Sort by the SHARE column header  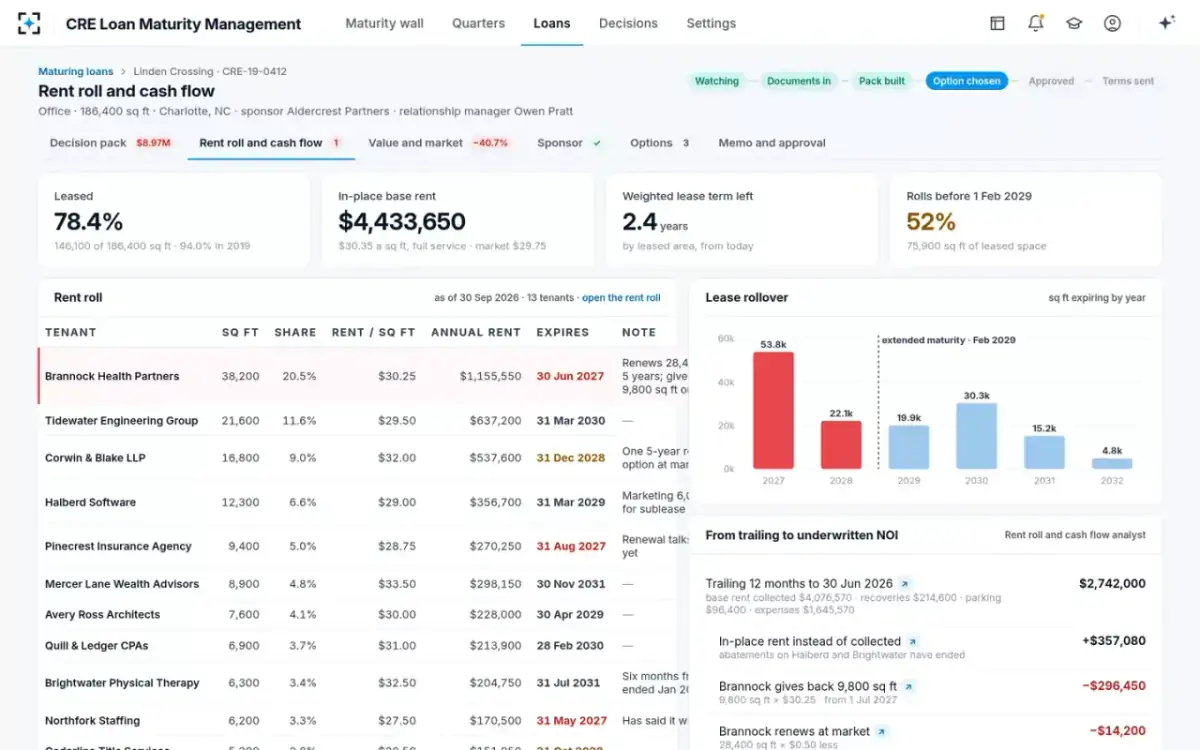[x=295, y=332]
